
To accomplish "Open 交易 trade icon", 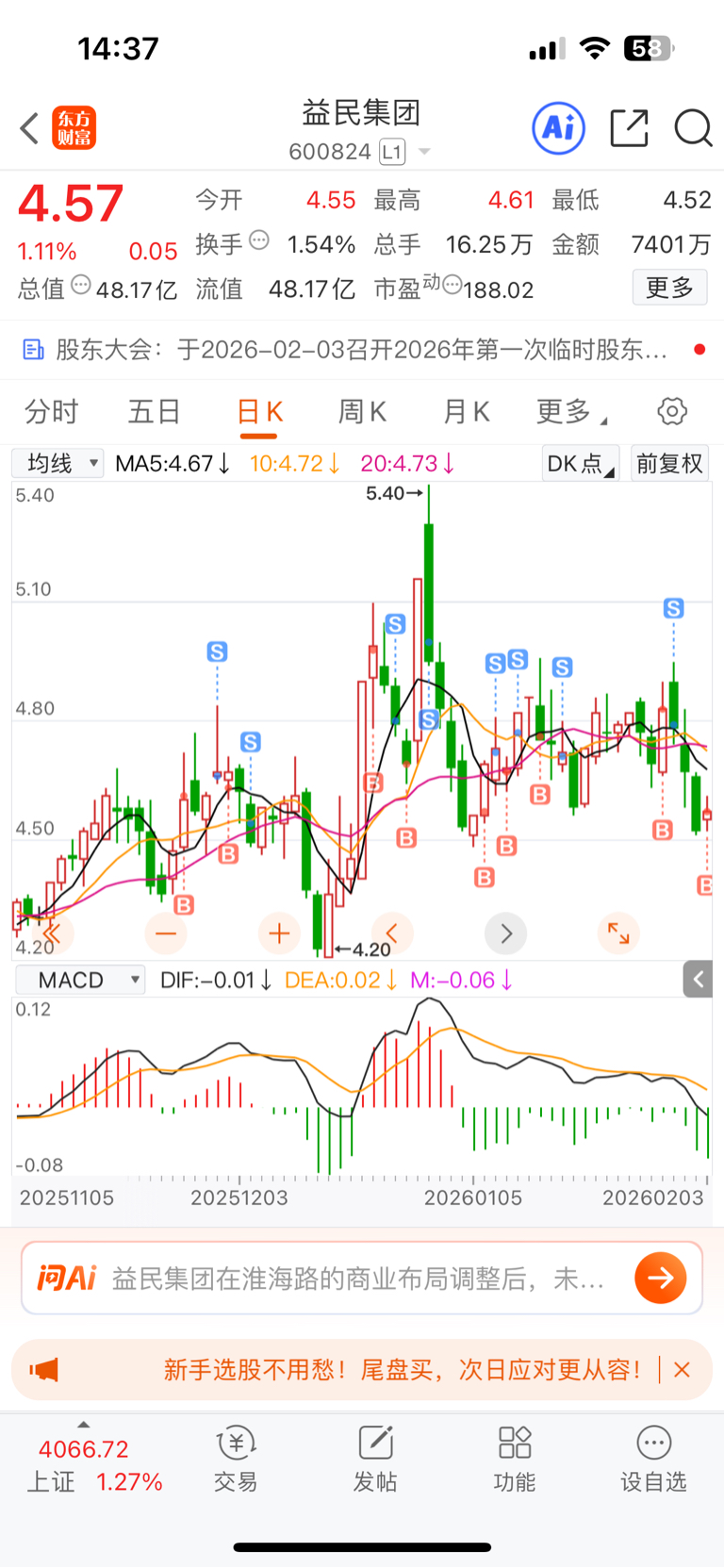I will click(x=236, y=1459).
